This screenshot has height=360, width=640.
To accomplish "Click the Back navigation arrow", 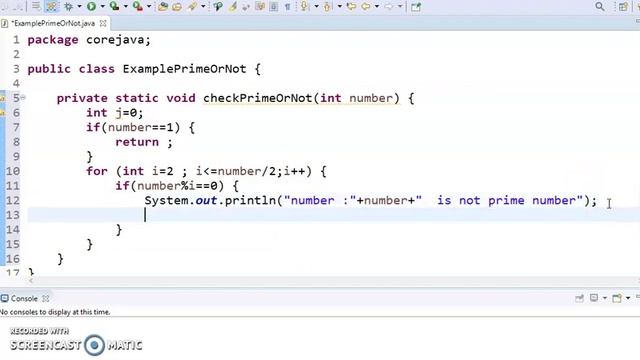I will (366, 6).
